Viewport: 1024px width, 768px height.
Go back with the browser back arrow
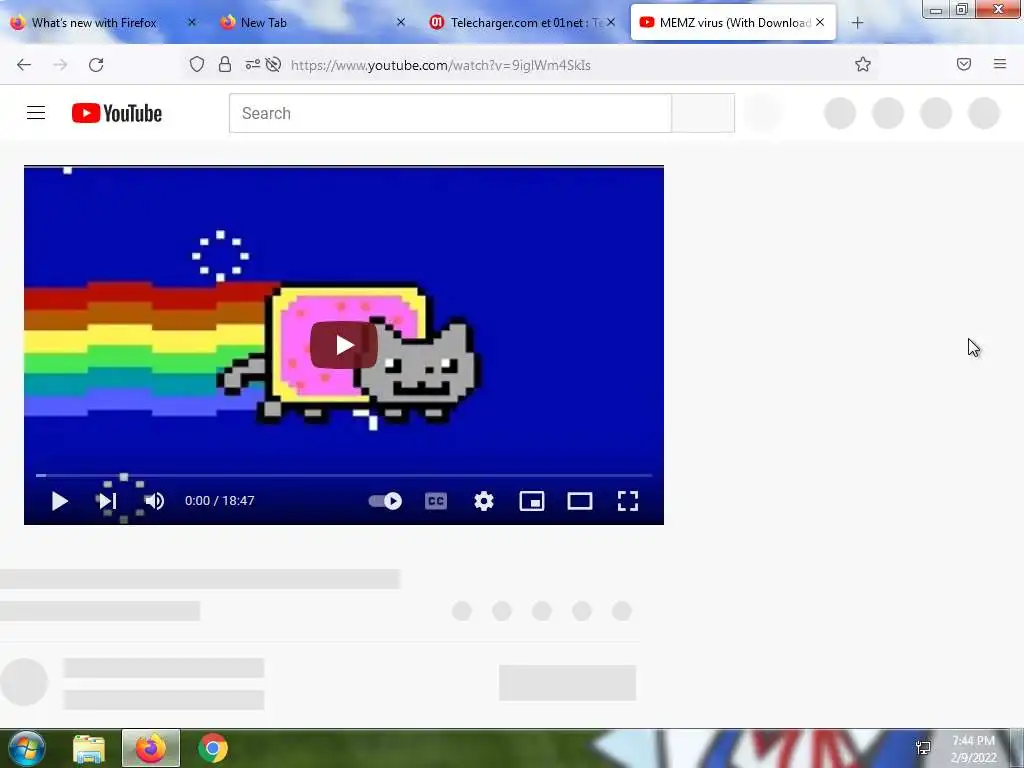24,65
